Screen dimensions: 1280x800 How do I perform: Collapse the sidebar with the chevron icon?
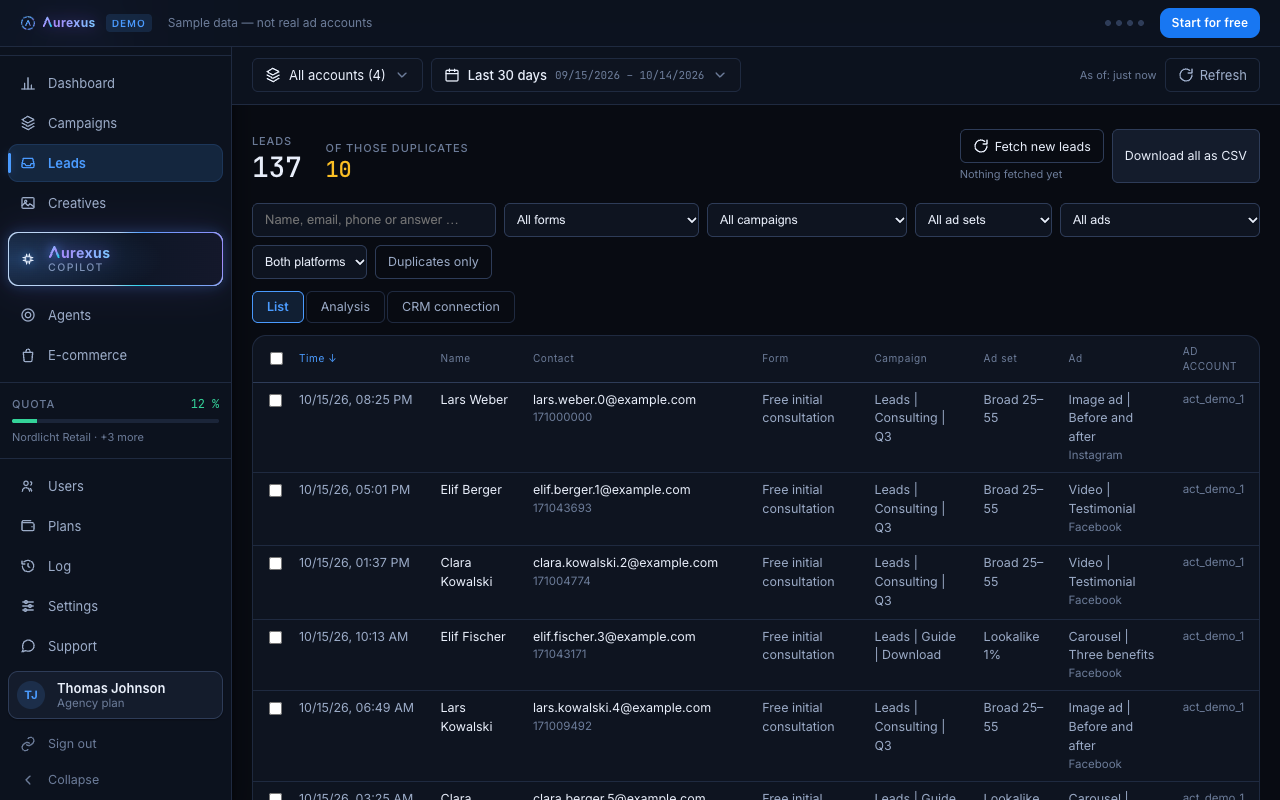[28, 780]
